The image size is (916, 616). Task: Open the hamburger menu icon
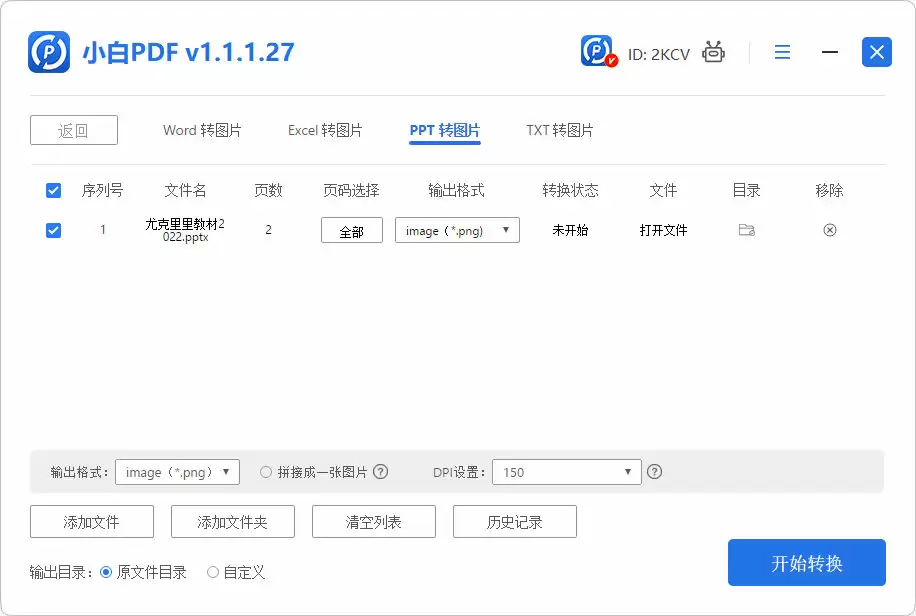point(782,52)
